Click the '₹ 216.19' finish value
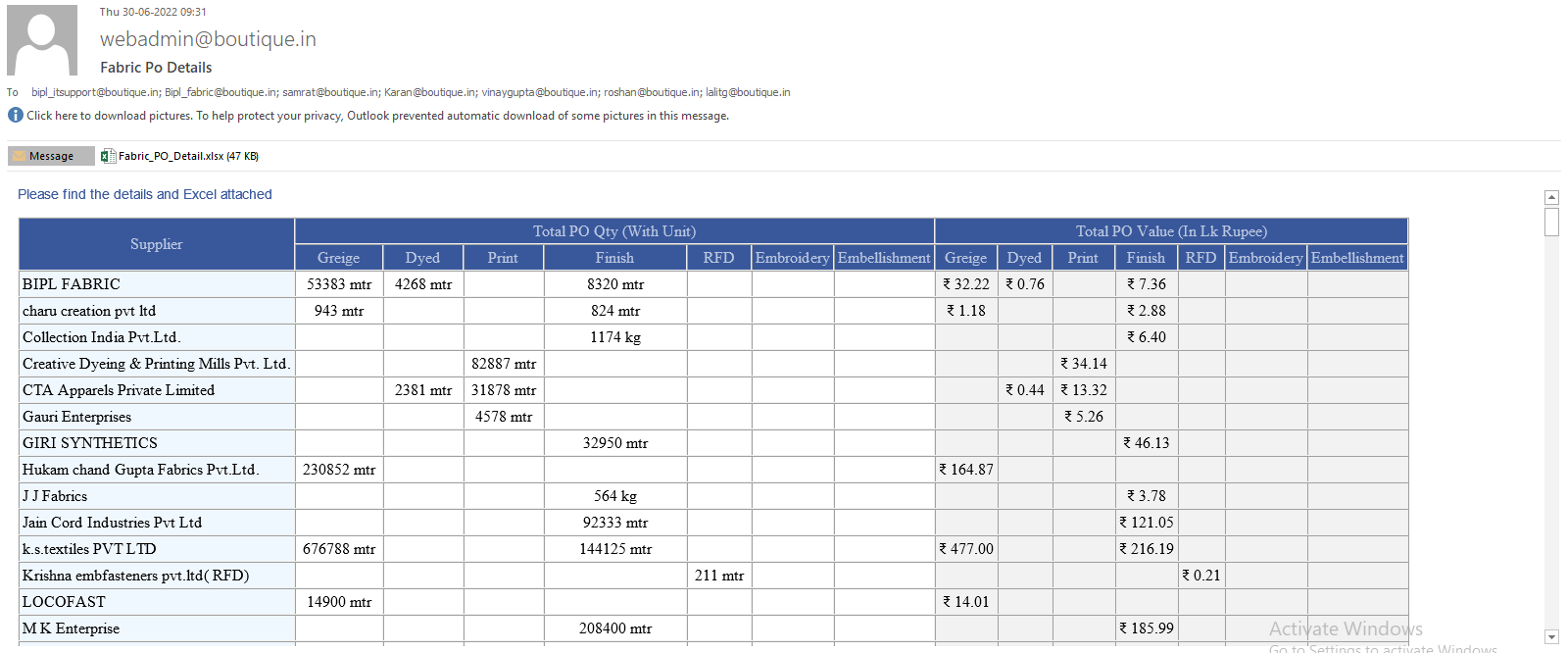This screenshot has width=1568, height=653. (x=1147, y=549)
